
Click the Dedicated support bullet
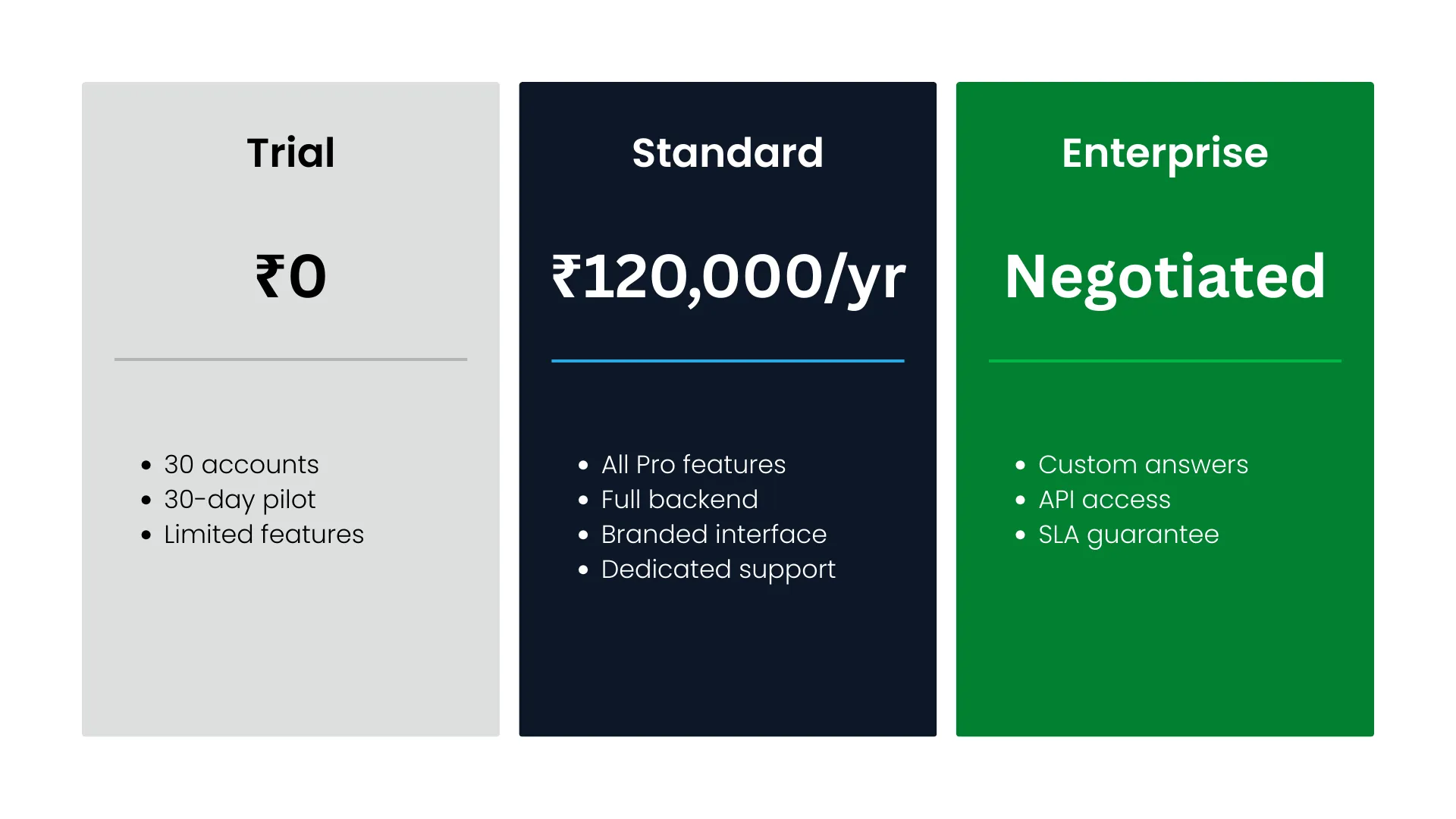[718, 569]
